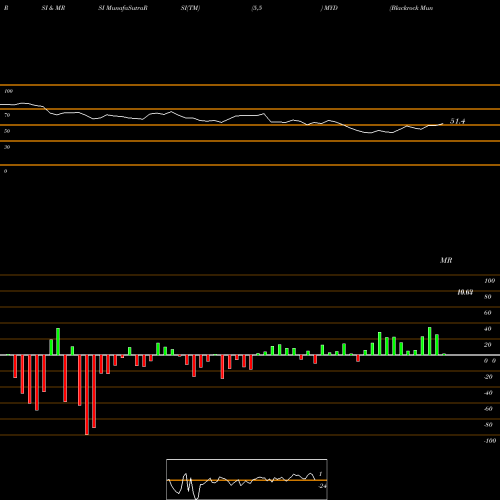Click the -100 label on MR axis
The height and width of the screenshot is (500, 500).
[x=489, y=441]
